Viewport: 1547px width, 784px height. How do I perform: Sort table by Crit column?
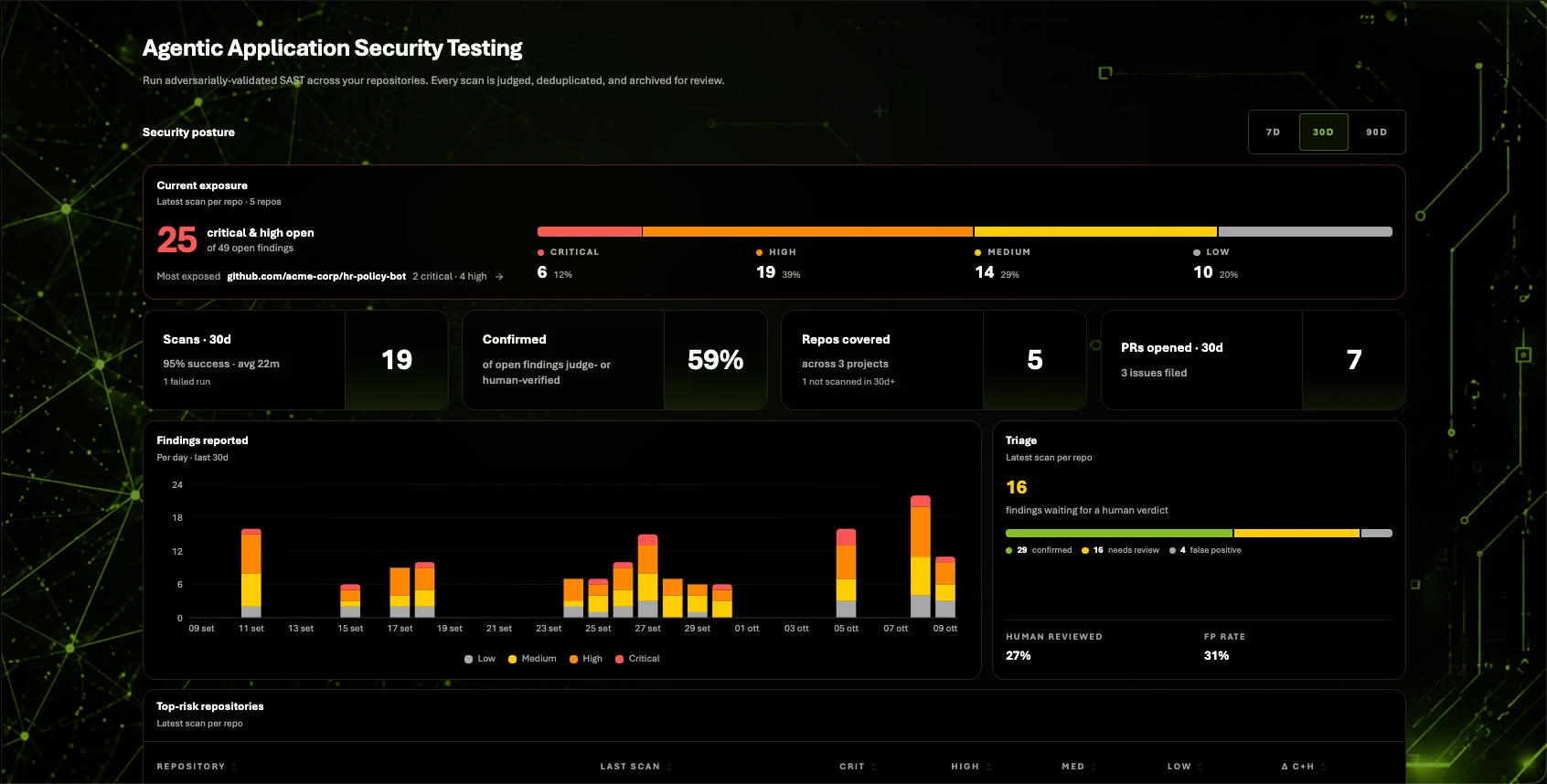(858, 767)
